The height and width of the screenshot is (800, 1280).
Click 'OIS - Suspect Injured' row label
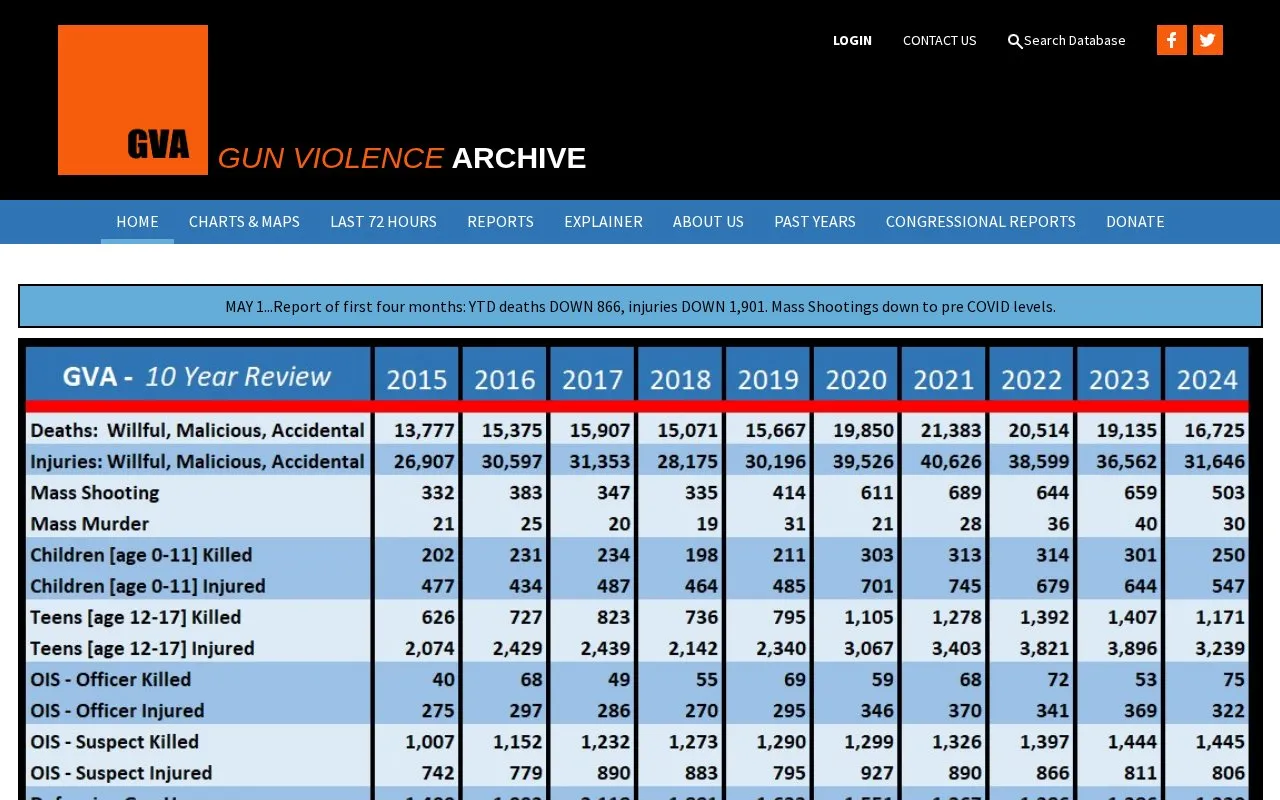pyautogui.click(x=121, y=772)
